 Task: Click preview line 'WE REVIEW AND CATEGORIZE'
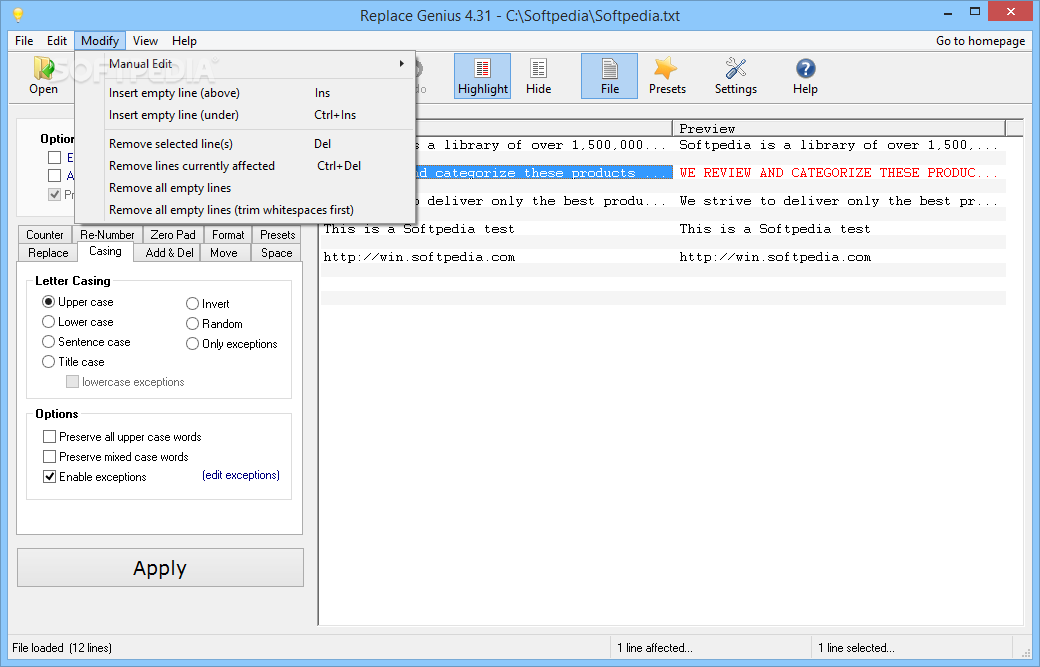point(840,172)
